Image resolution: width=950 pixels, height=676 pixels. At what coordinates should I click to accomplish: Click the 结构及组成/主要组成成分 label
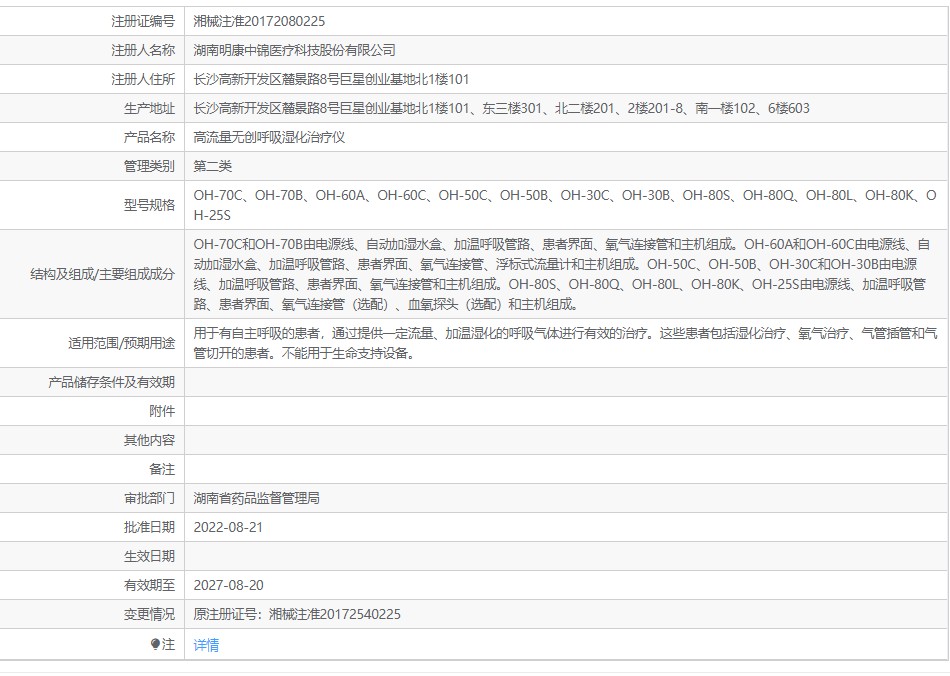[x=102, y=274]
